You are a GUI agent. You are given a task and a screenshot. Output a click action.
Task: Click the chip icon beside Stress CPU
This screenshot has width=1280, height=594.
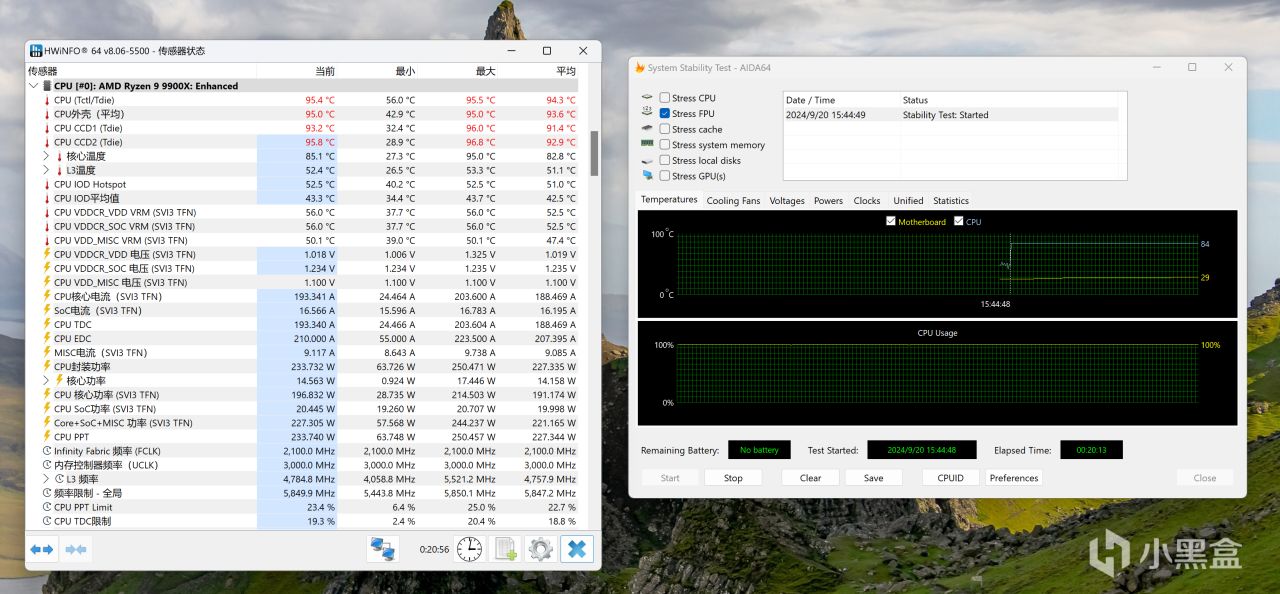click(647, 98)
